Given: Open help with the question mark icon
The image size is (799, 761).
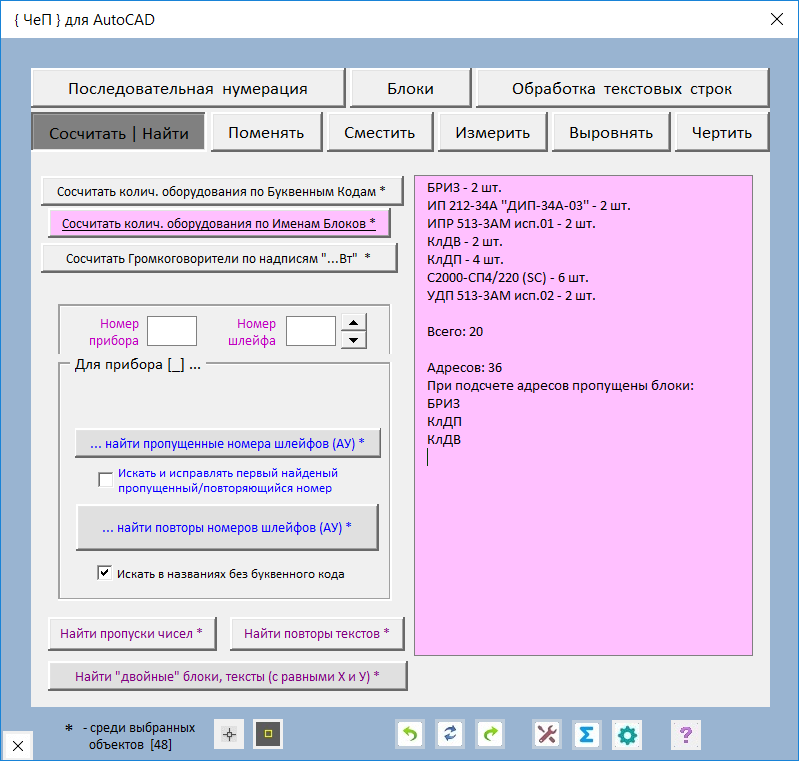Looking at the screenshot, I should coord(685,735).
